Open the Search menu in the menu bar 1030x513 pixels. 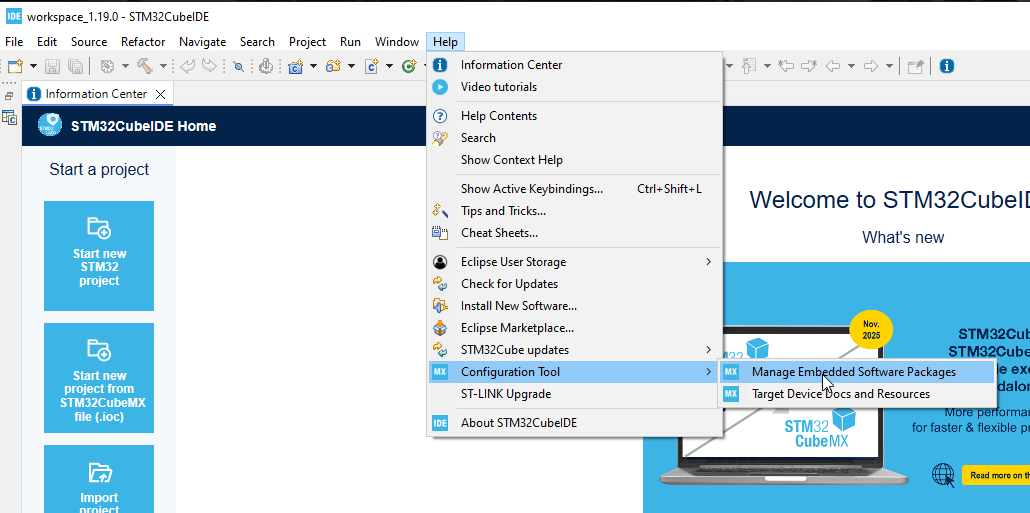[257, 42]
